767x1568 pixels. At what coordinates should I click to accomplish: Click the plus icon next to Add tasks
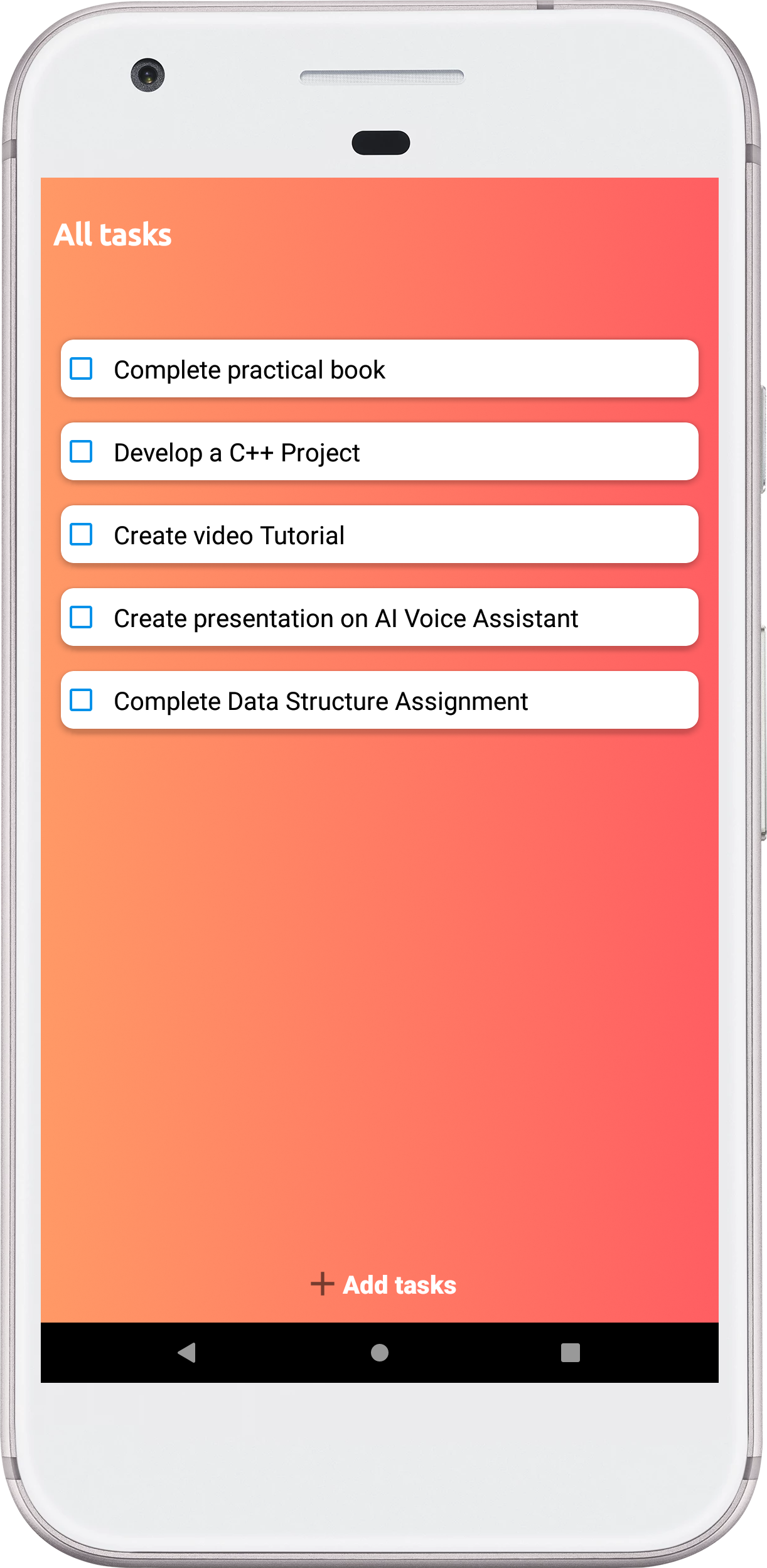tap(322, 1284)
